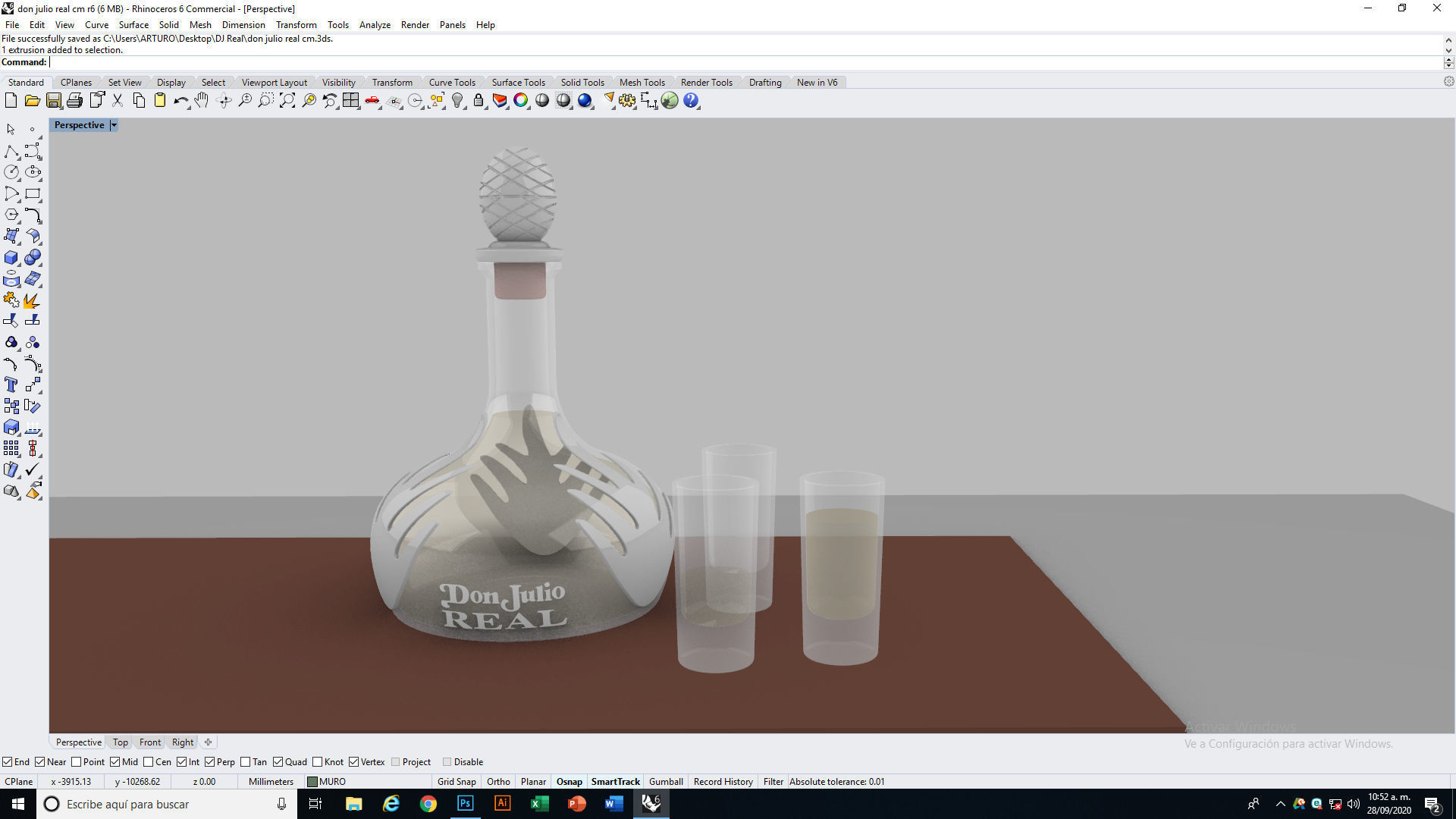Viewport: 1456px width, 819px height.
Task: Enable the Cen osnap checkbox
Action: pyautogui.click(x=149, y=762)
